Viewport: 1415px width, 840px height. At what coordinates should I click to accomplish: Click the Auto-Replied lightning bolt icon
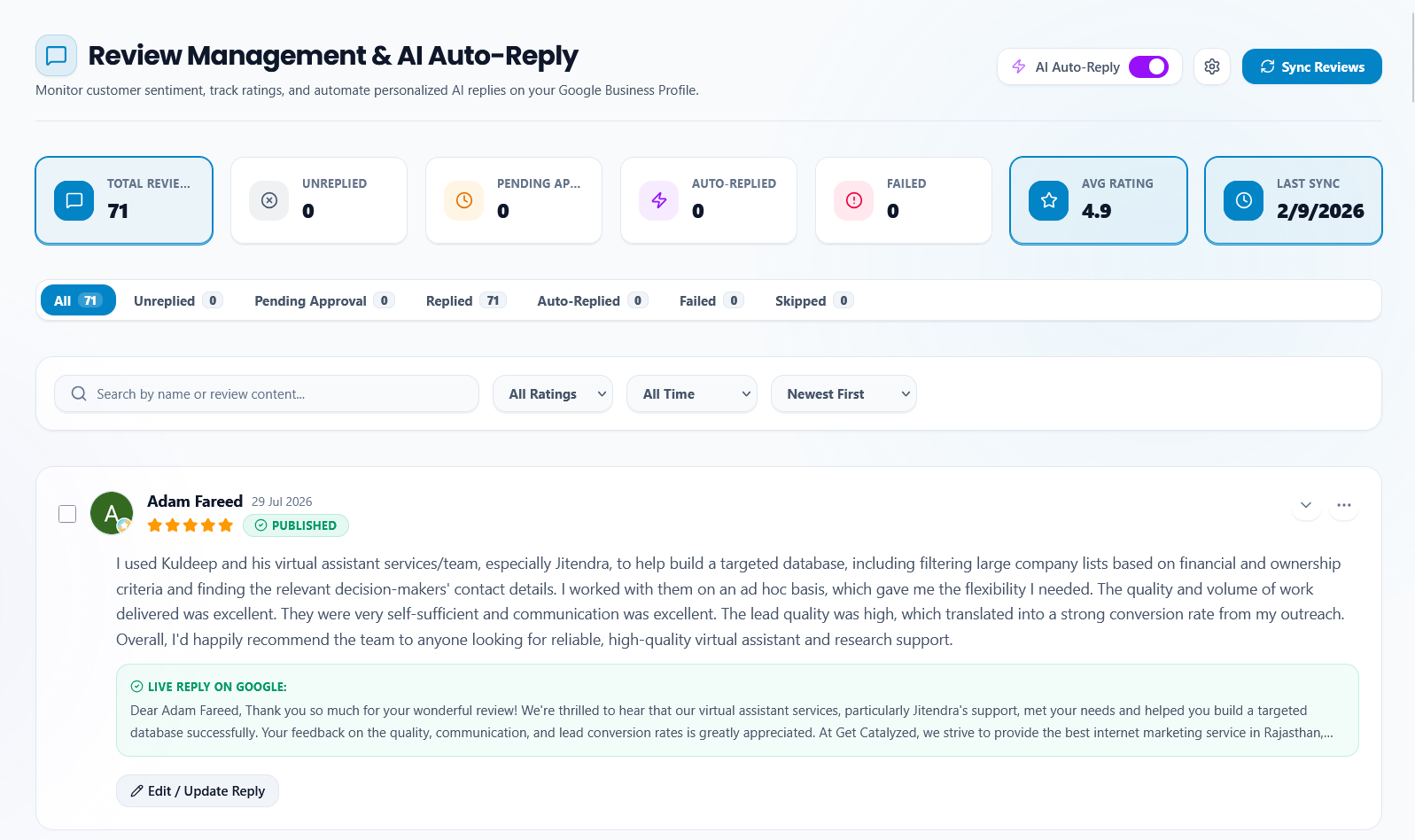click(x=659, y=200)
